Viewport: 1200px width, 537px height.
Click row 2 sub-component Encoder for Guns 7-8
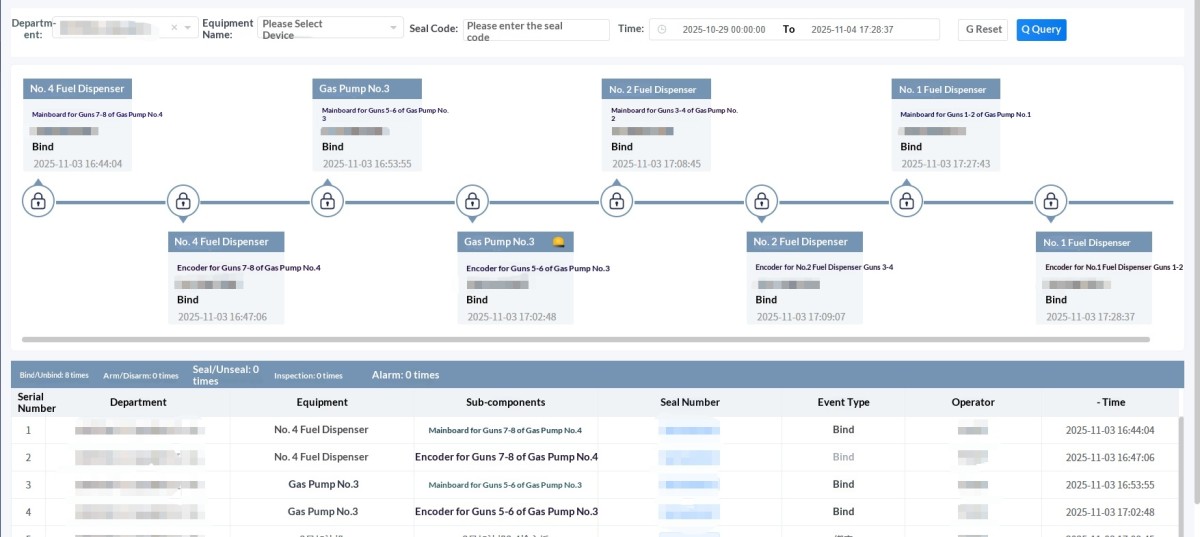506,457
